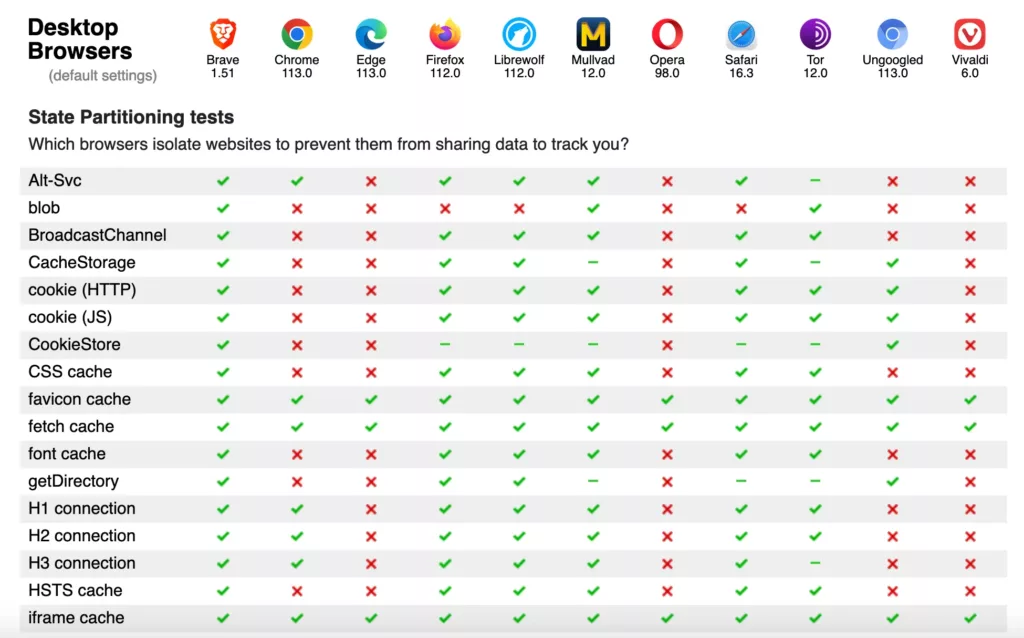The image size is (1024, 638).
Task: Click the Brave browser lion icon
Action: click(223, 35)
